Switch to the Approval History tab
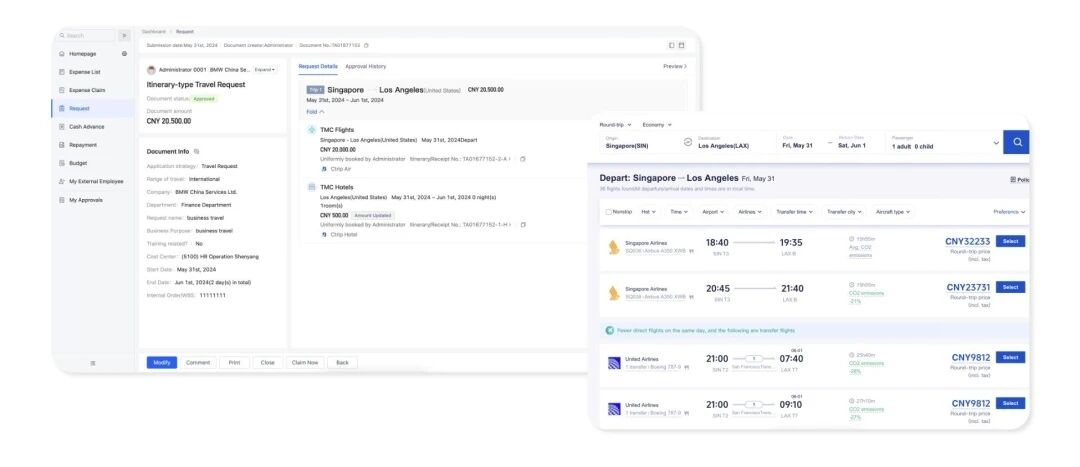This screenshot has width=1080, height=467. tap(365, 66)
